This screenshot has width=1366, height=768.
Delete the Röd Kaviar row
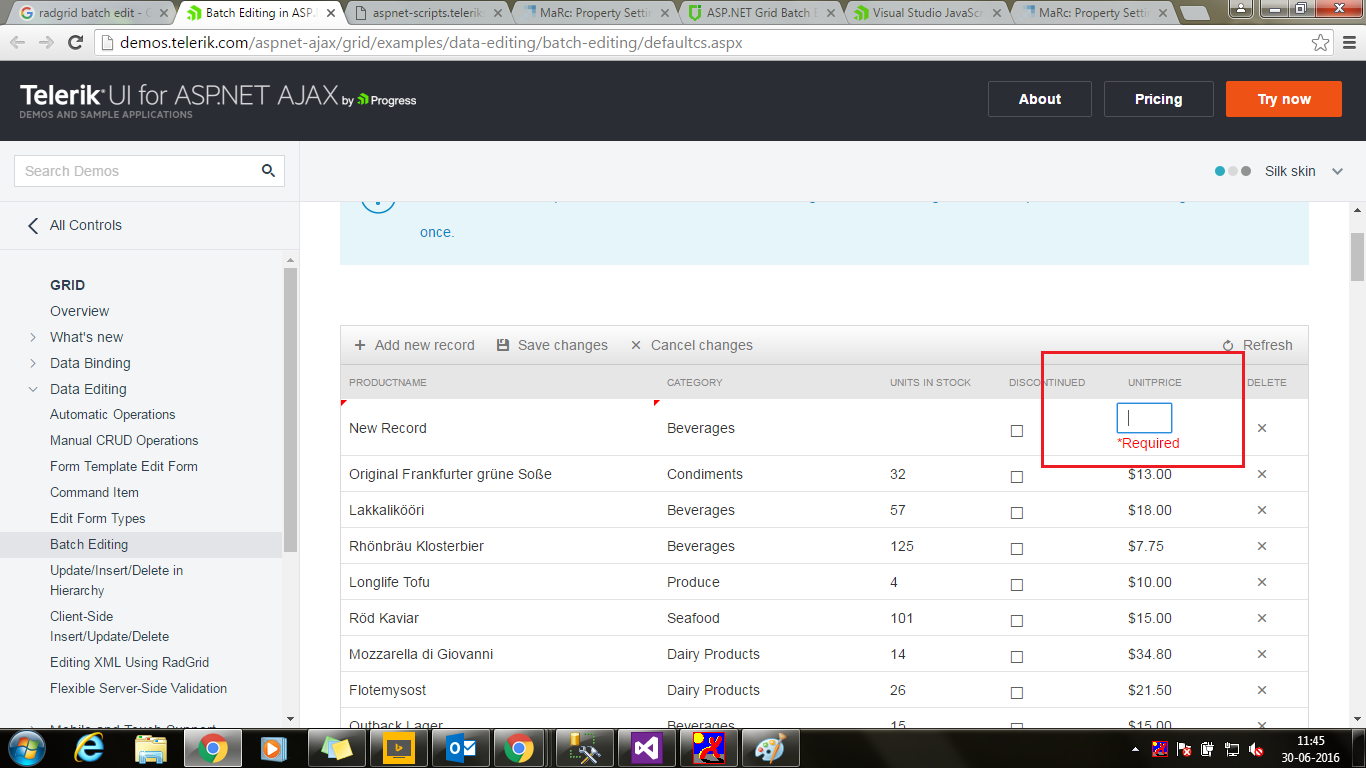pos(1262,618)
